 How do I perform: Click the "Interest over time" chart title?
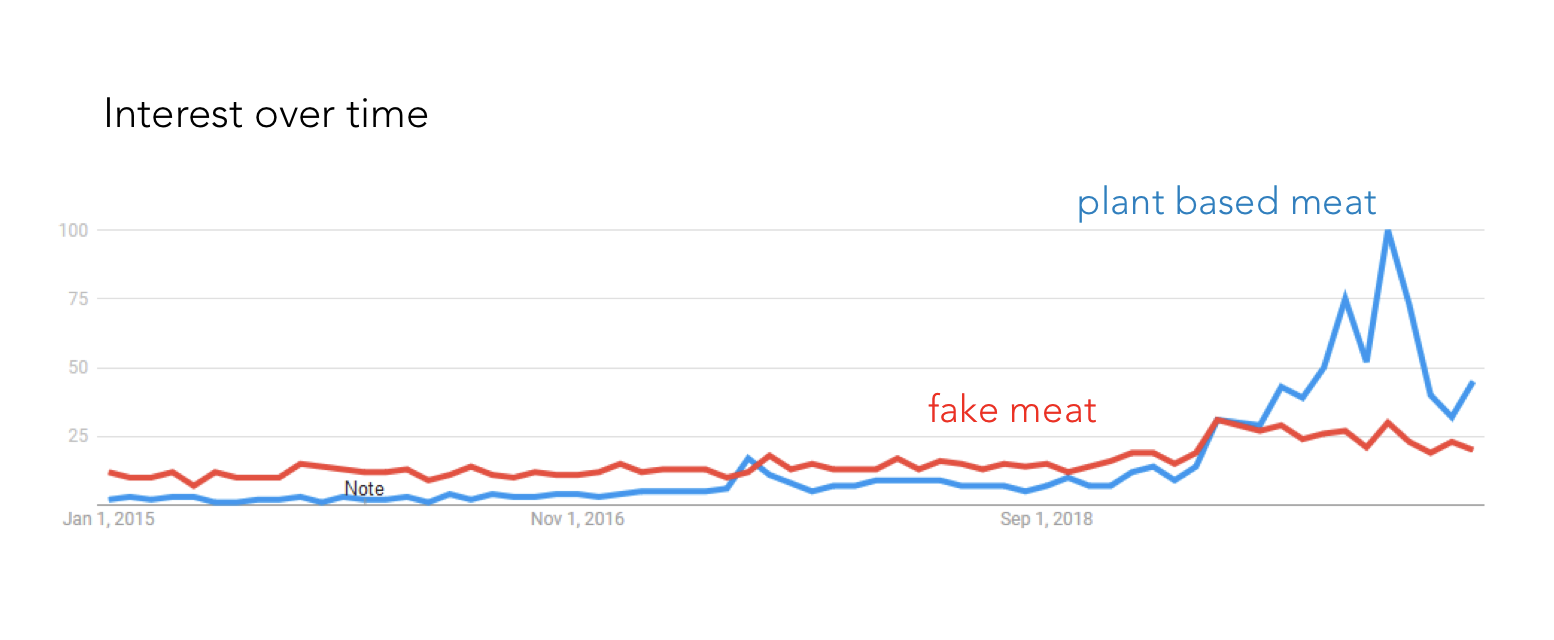coord(266,115)
